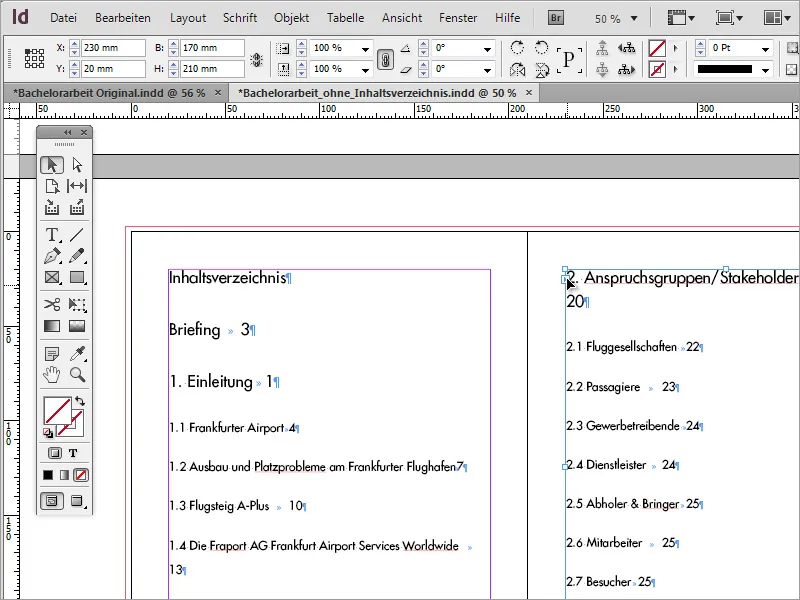The width and height of the screenshot is (800, 600).
Task: Click the Select container icon
Action: (x=603, y=48)
